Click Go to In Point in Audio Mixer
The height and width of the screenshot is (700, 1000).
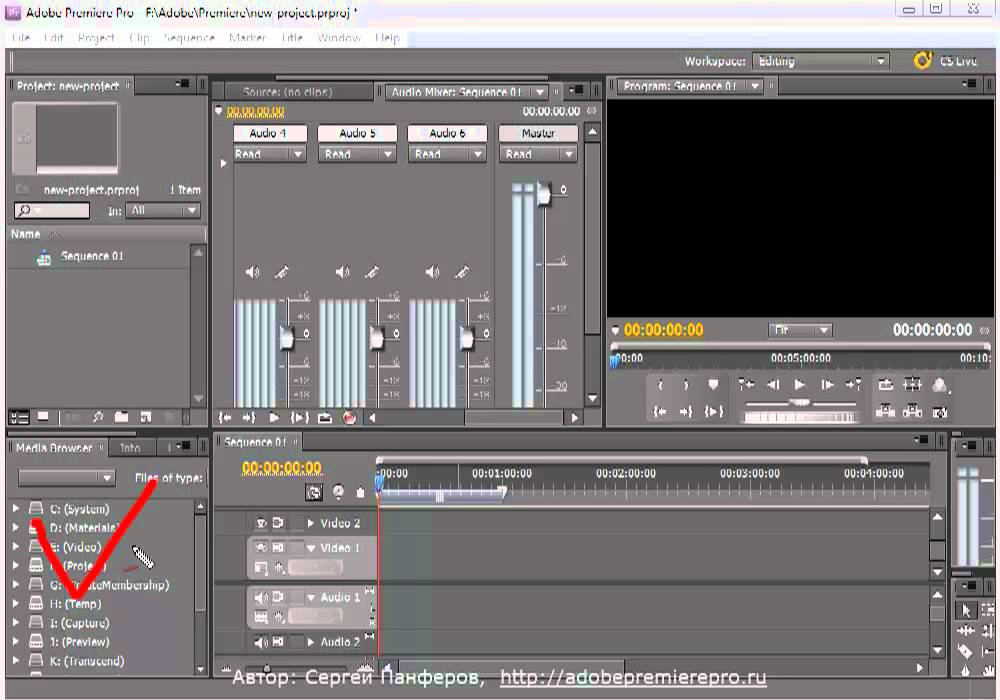[224, 418]
